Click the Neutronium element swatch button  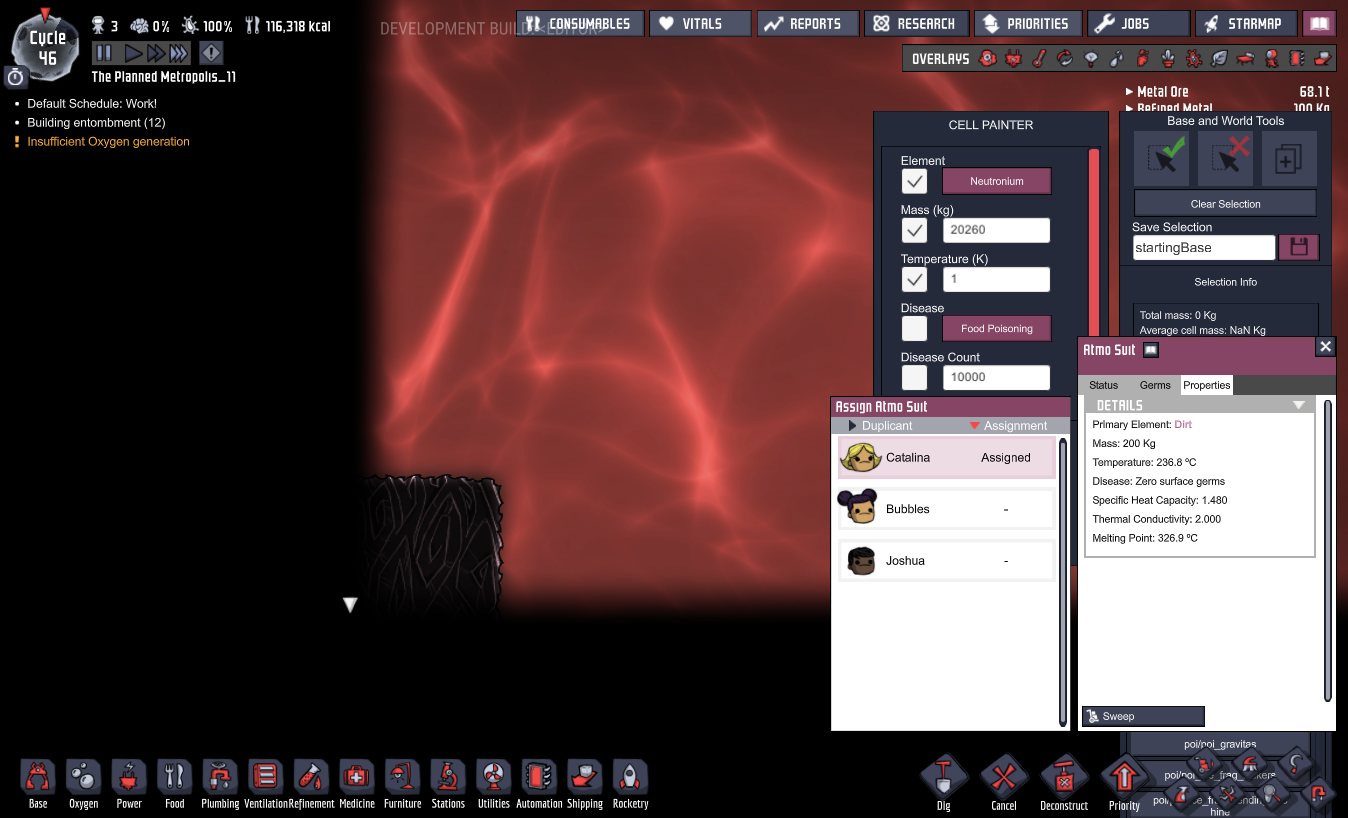[x=996, y=181]
